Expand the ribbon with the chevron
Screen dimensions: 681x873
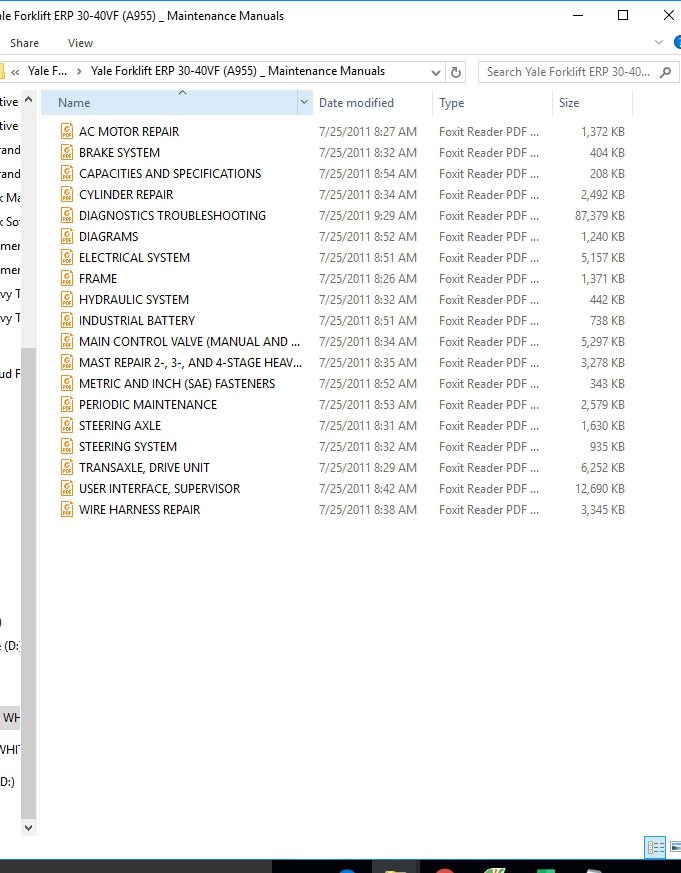point(659,42)
